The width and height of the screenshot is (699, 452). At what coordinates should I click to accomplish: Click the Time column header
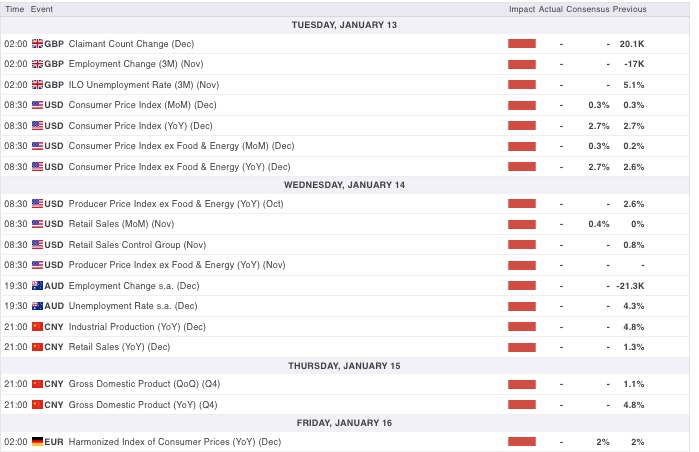pyautogui.click(x=15, y=9)
